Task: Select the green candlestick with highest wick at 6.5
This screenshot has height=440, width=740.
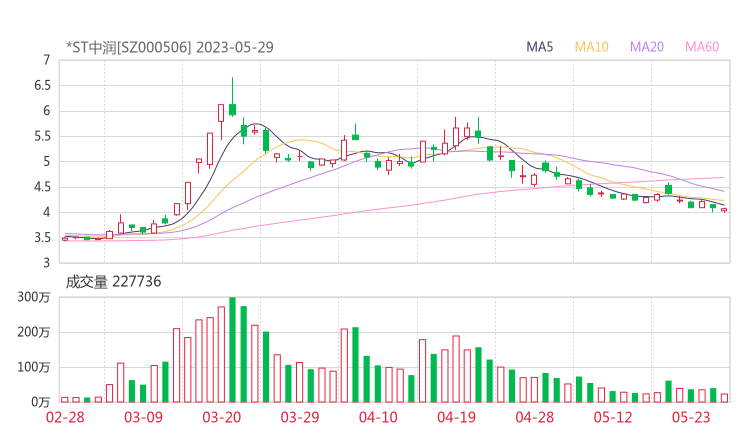Action: coord(232,97)
